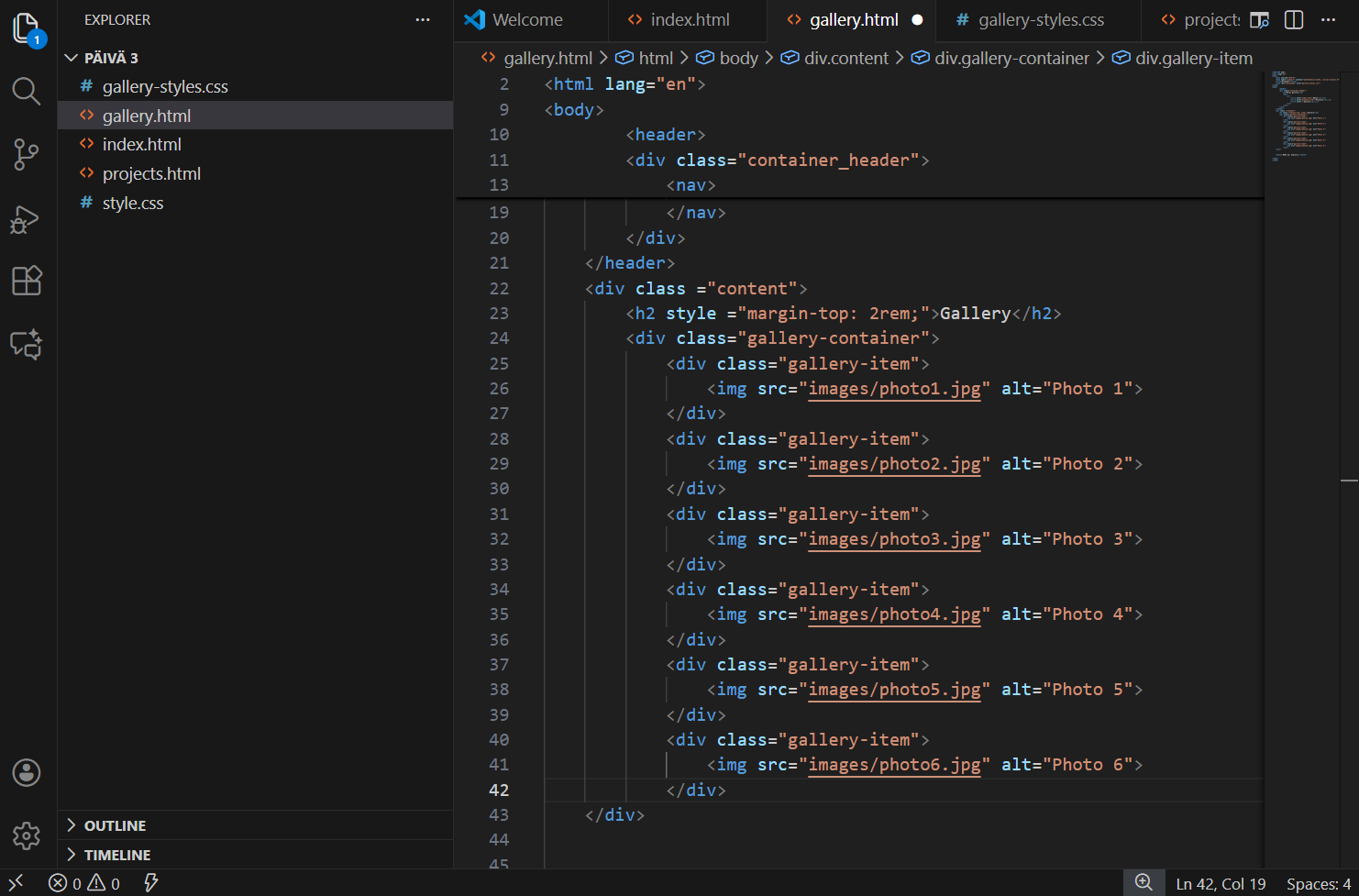Open style.css from the Explorer

pyautogui.click(x=131, y=203)
